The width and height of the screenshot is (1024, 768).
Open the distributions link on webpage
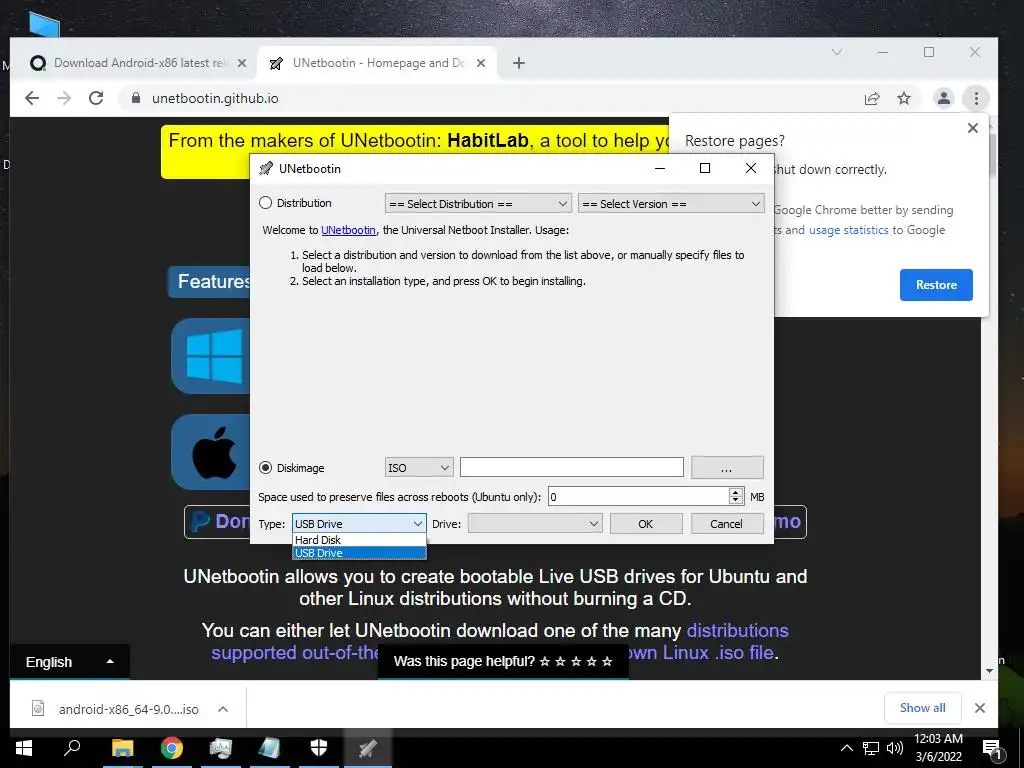coord(737,630)
